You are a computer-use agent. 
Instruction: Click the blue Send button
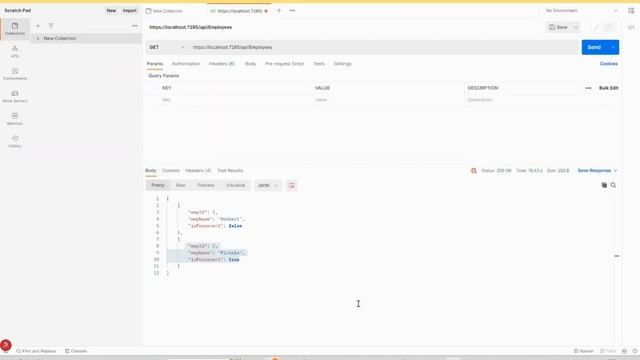click(594, 47)
